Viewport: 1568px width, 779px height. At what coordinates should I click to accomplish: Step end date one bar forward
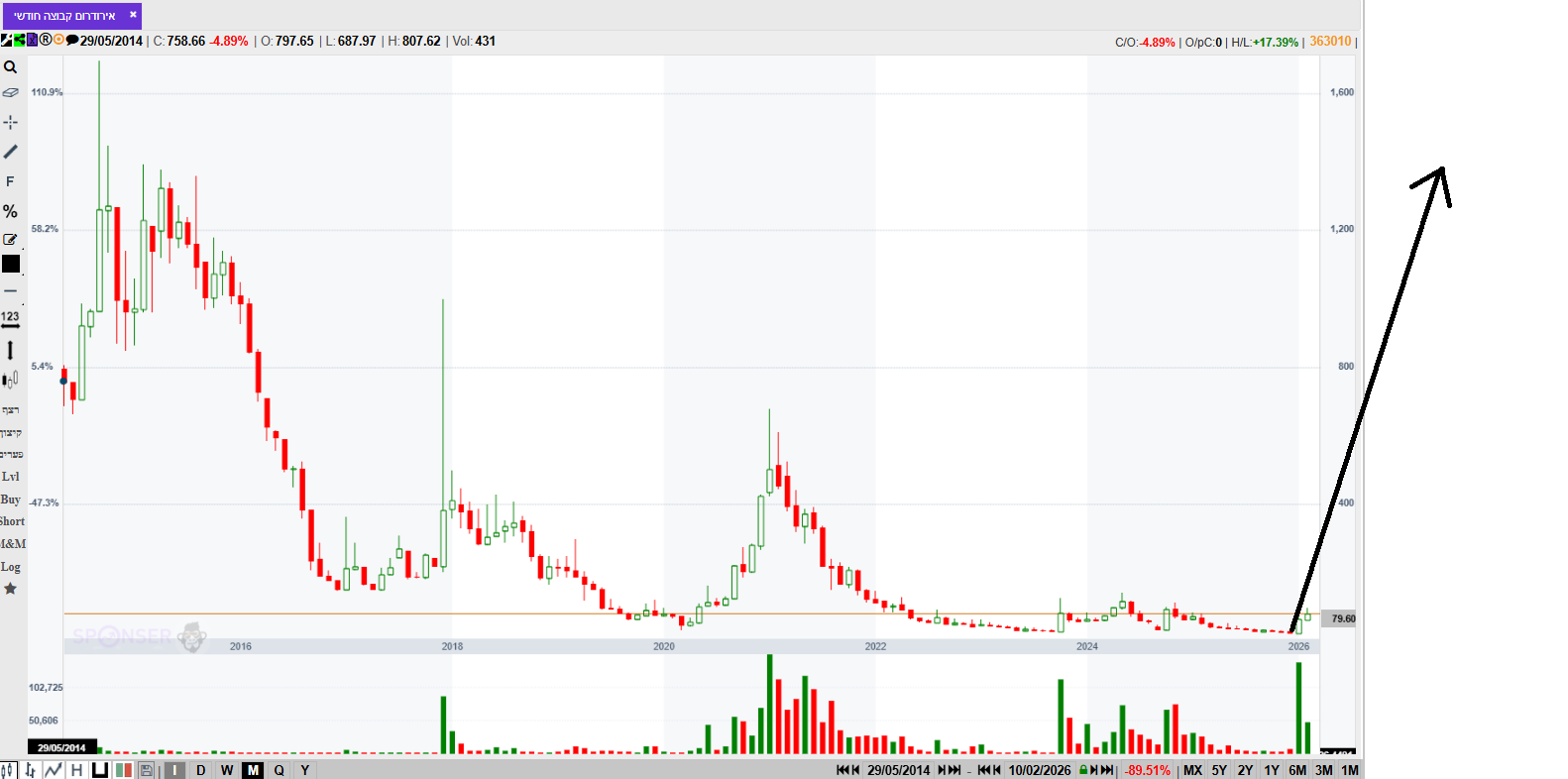coord(1094,770)
